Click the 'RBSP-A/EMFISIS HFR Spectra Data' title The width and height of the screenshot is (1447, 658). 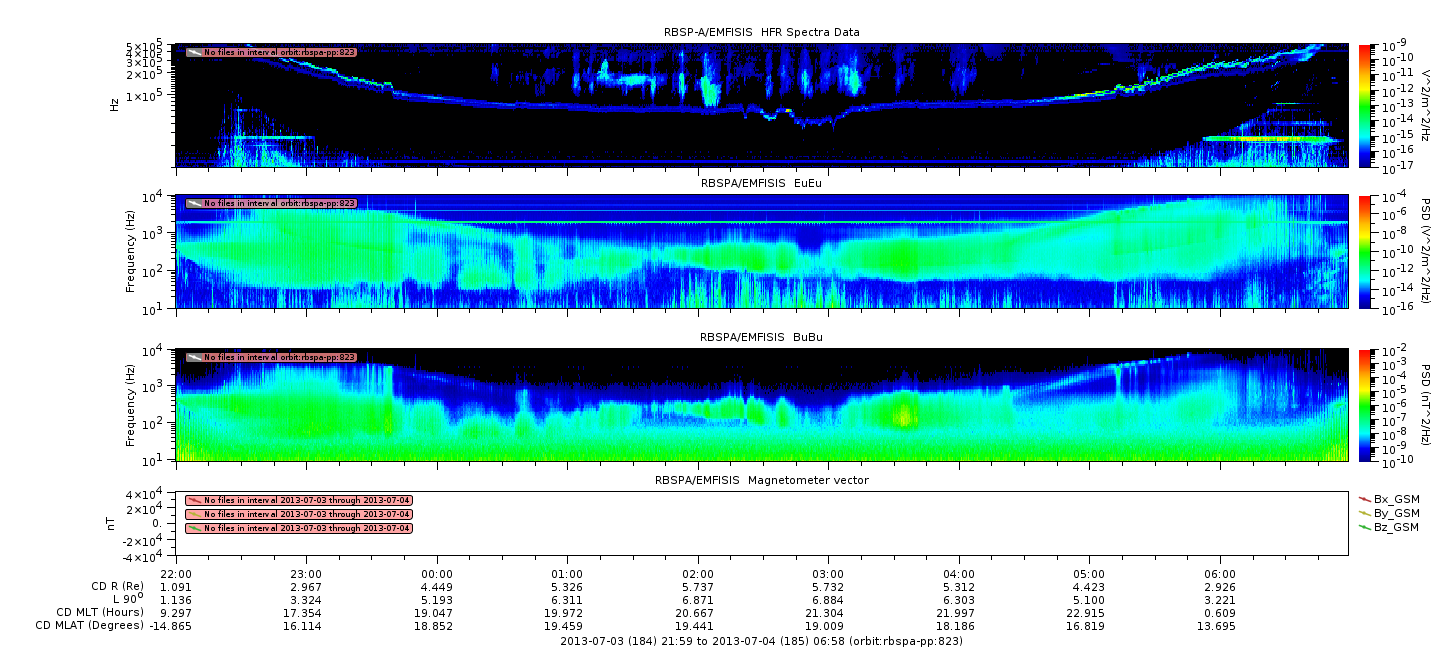(761, 32)
